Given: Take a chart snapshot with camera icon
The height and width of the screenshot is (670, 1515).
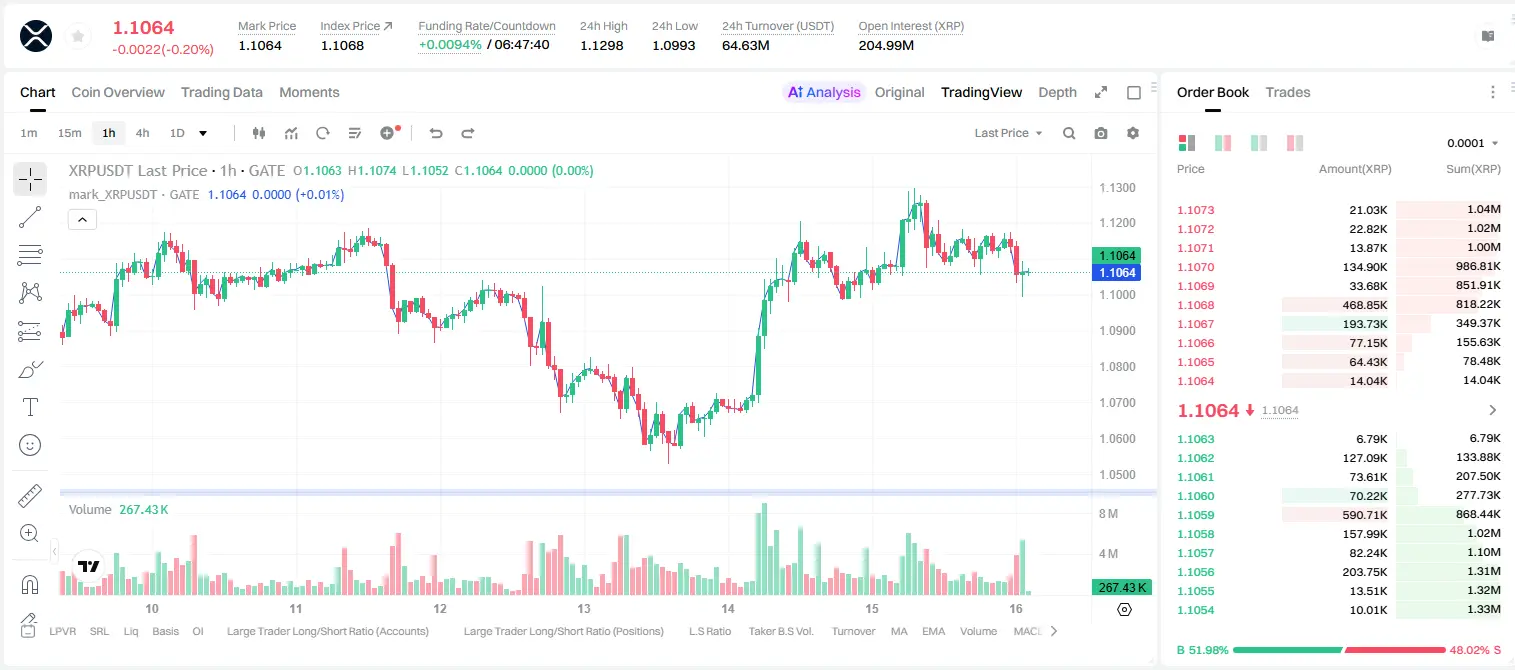Looking at the screenshot, I should pos(1101,133).
